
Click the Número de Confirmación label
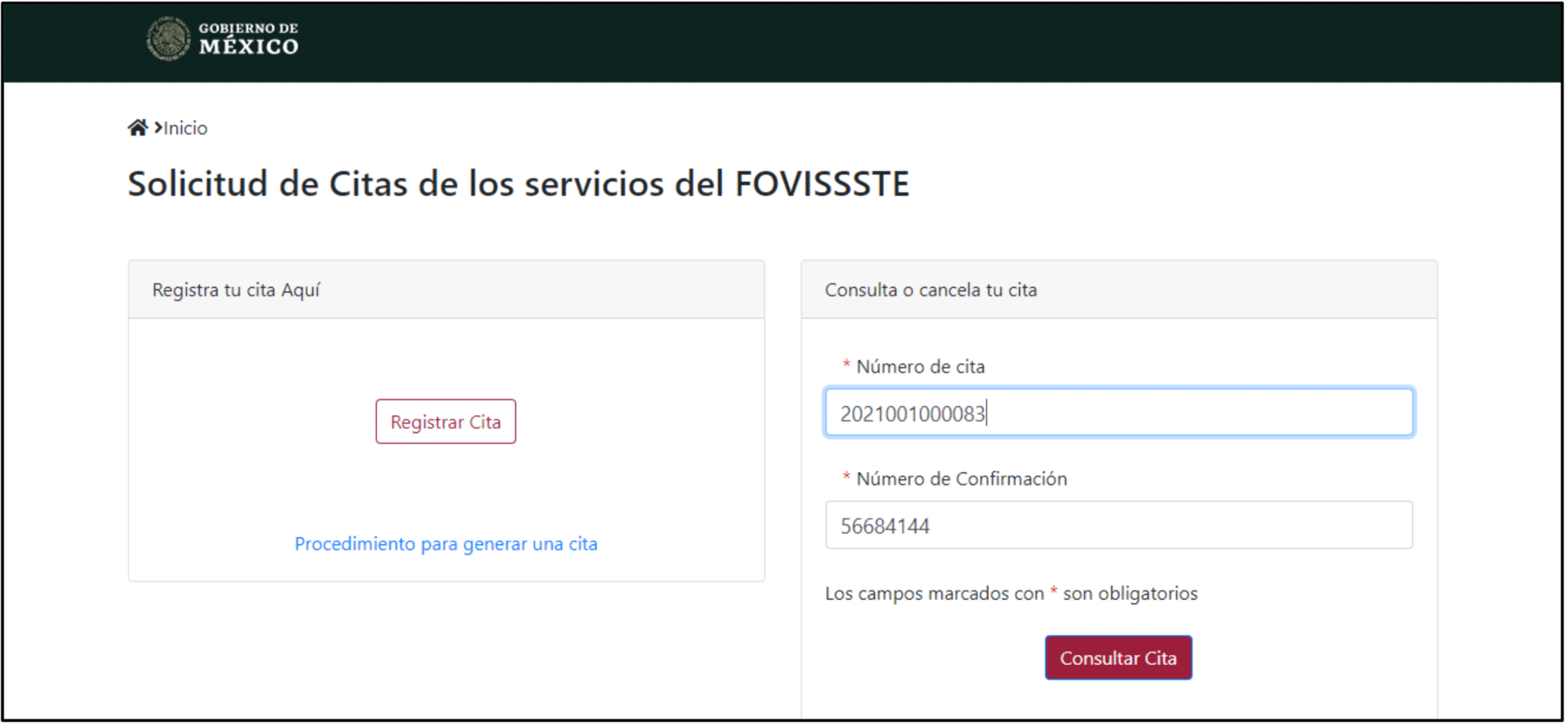point(962,479)
